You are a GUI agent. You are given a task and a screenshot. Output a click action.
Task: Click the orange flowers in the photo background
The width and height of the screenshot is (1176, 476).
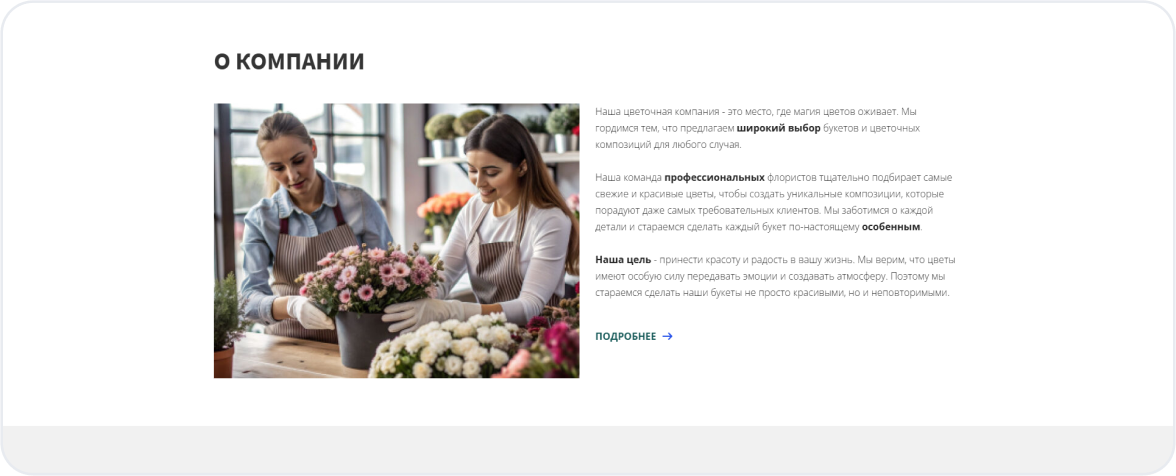[x=442, y=206]
